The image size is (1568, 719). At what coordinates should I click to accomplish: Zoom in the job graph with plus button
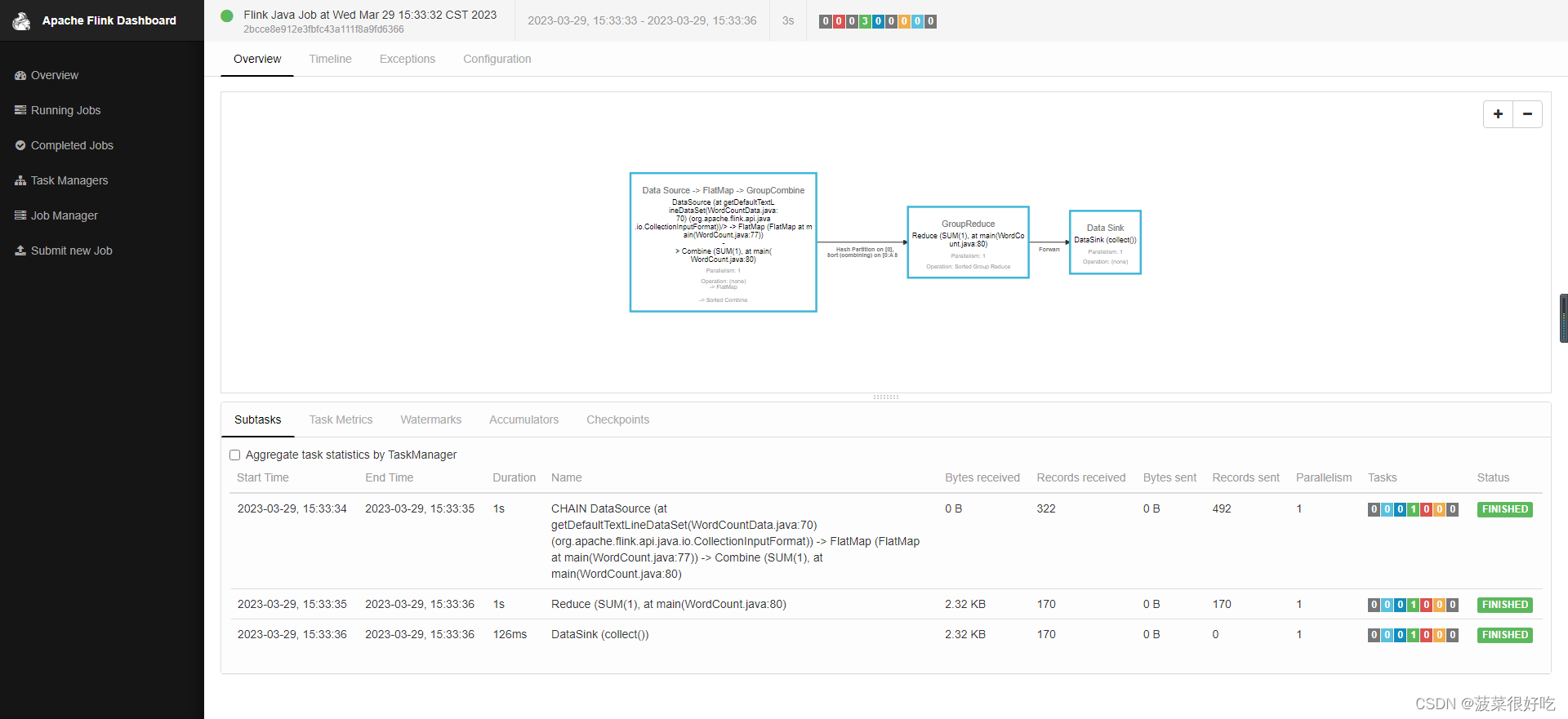pyautogui.click(x=1498, y=114)
